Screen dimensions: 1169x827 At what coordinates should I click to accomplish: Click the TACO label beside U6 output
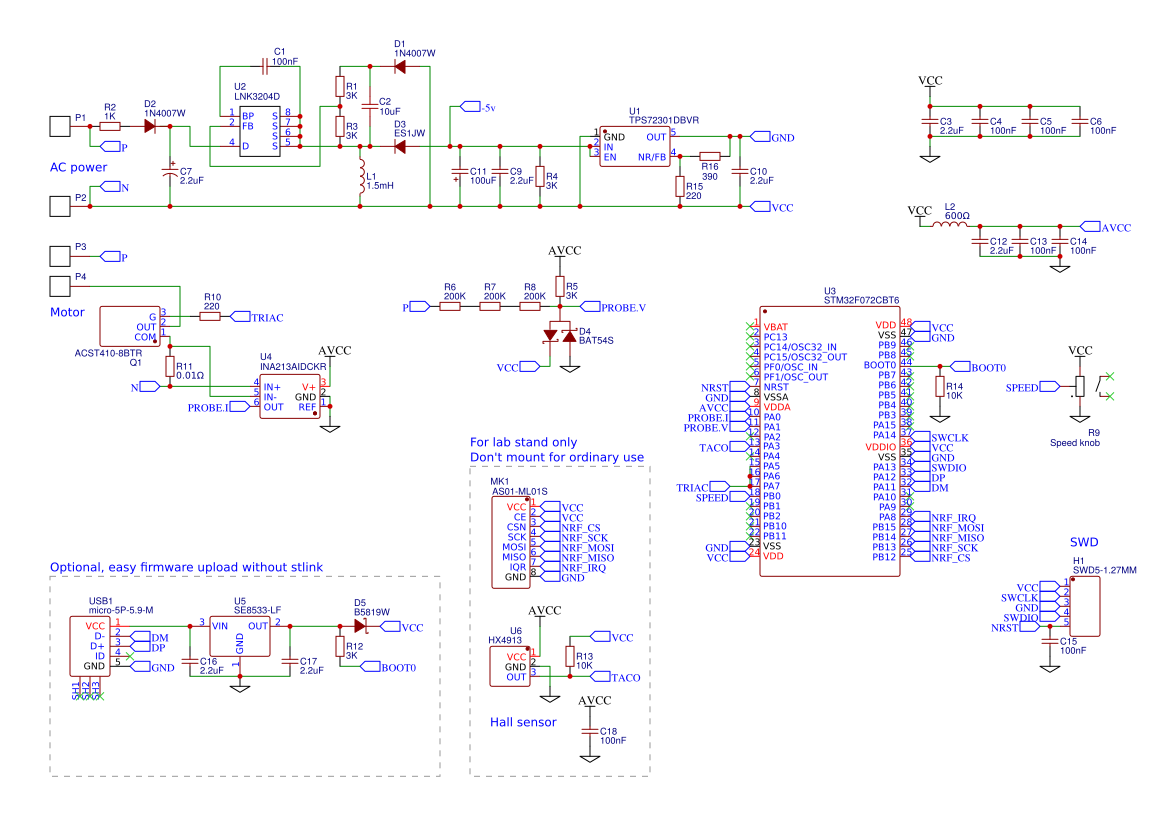point(615,677)
